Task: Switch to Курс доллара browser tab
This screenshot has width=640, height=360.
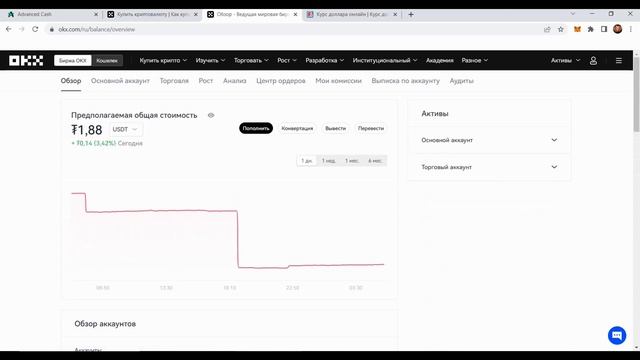Action: [352, 14]
